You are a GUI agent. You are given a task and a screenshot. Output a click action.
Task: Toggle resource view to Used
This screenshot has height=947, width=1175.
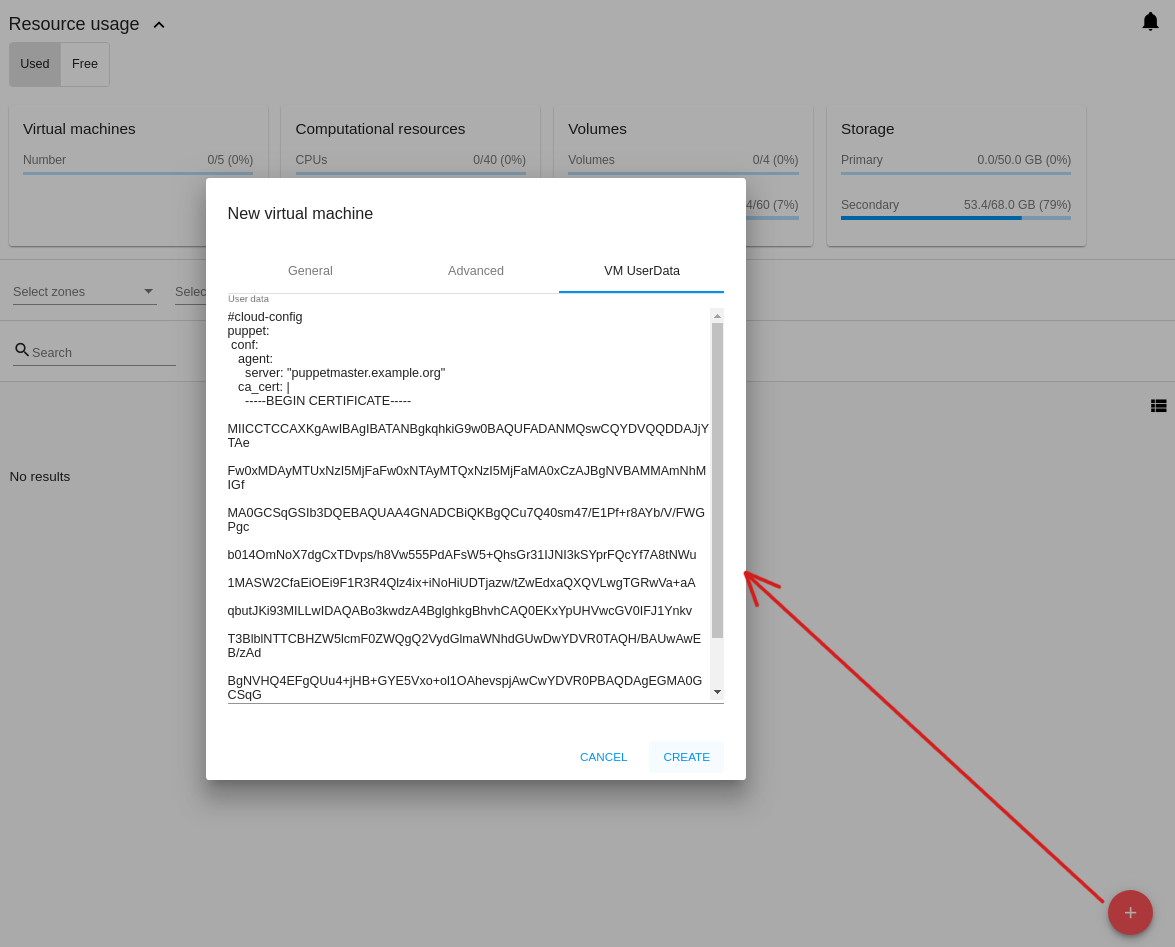(35, 64)
